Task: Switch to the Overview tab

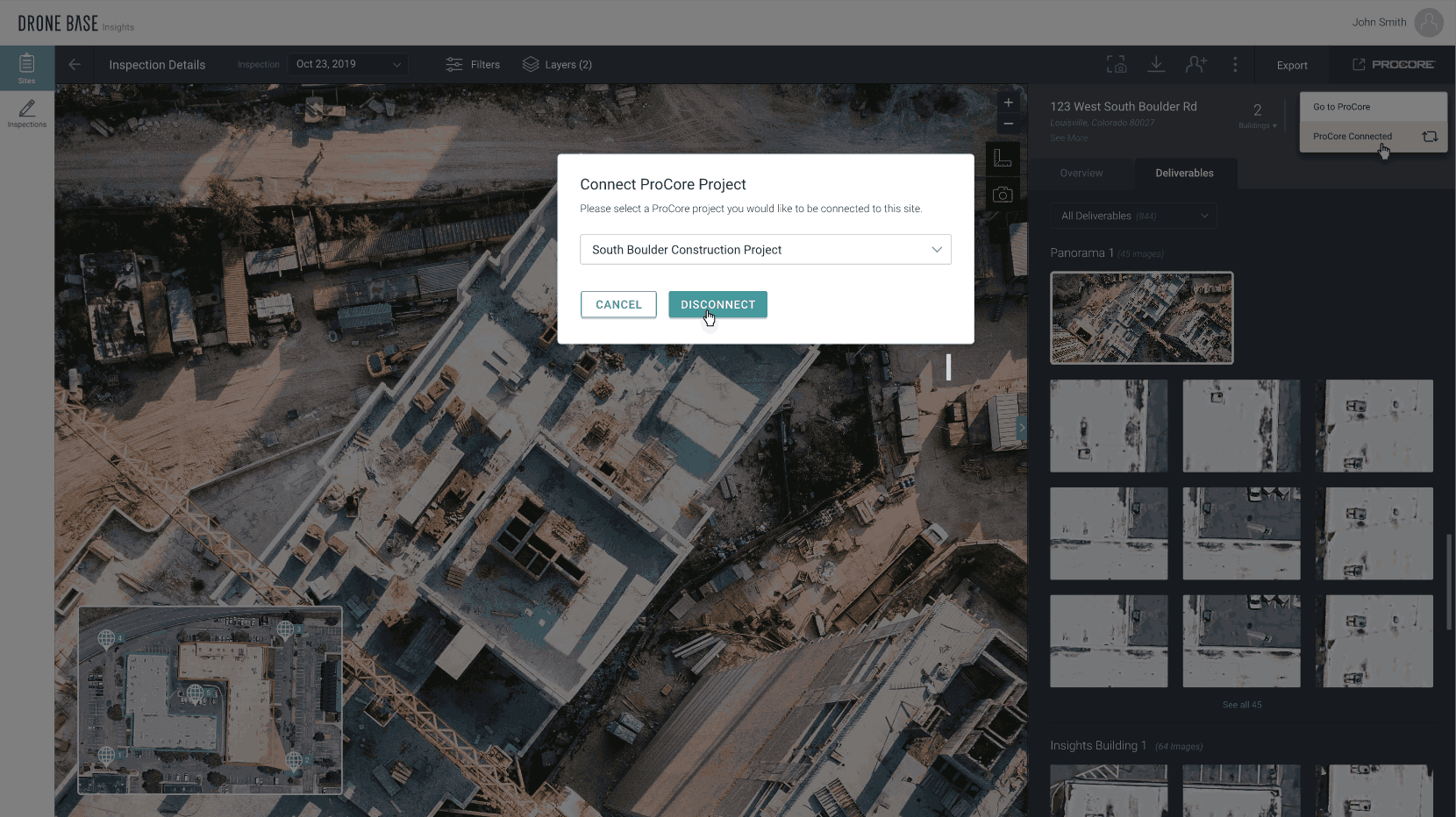Action: [1081, 174]
